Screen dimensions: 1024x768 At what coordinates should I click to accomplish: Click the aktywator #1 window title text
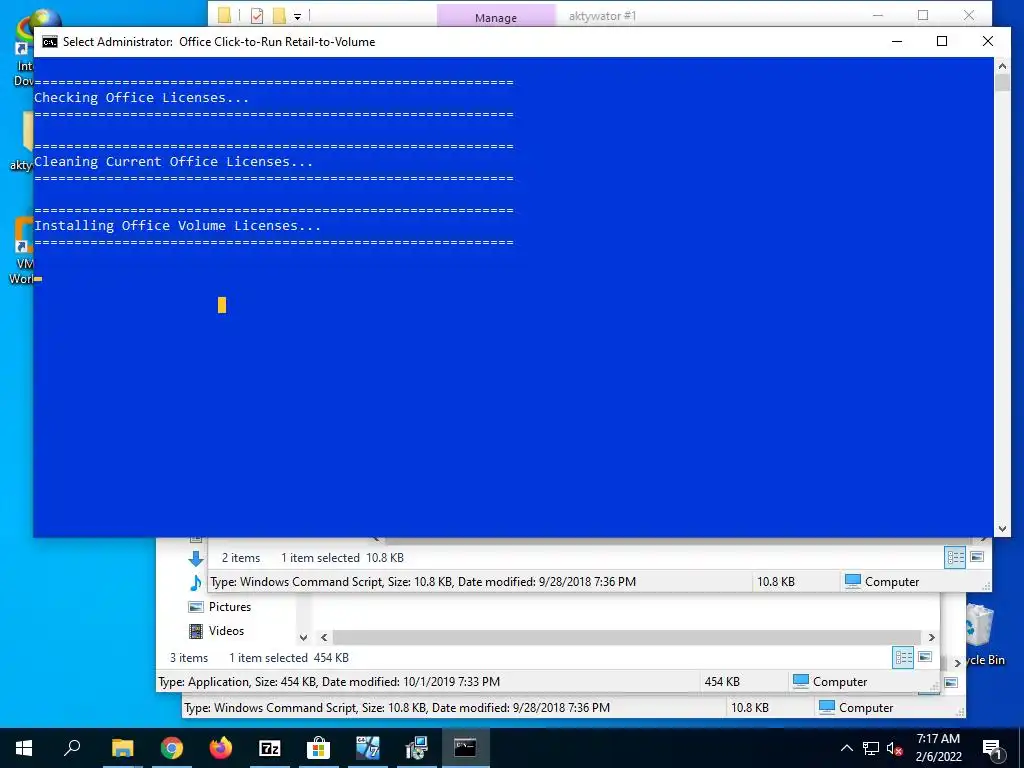[x=602, y=16]
